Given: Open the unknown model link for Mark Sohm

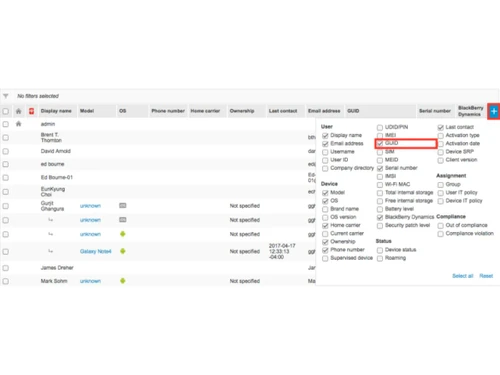Looking at the screenshot, I should (90, 281).
